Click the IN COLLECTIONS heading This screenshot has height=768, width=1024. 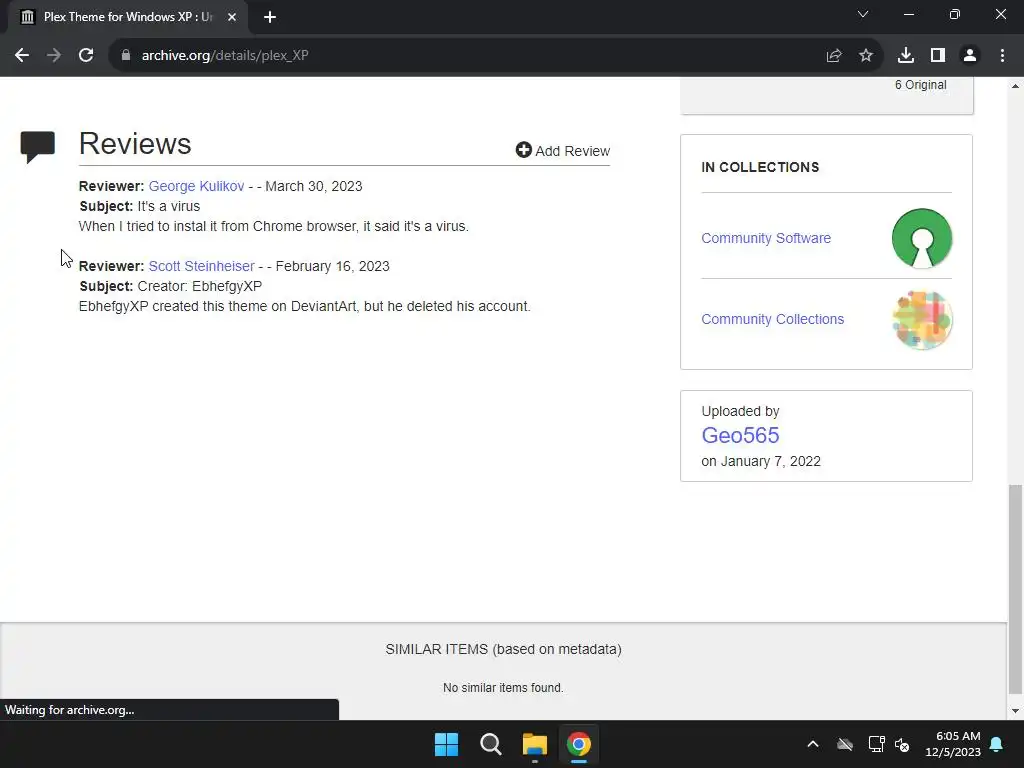tap(760, 167)
